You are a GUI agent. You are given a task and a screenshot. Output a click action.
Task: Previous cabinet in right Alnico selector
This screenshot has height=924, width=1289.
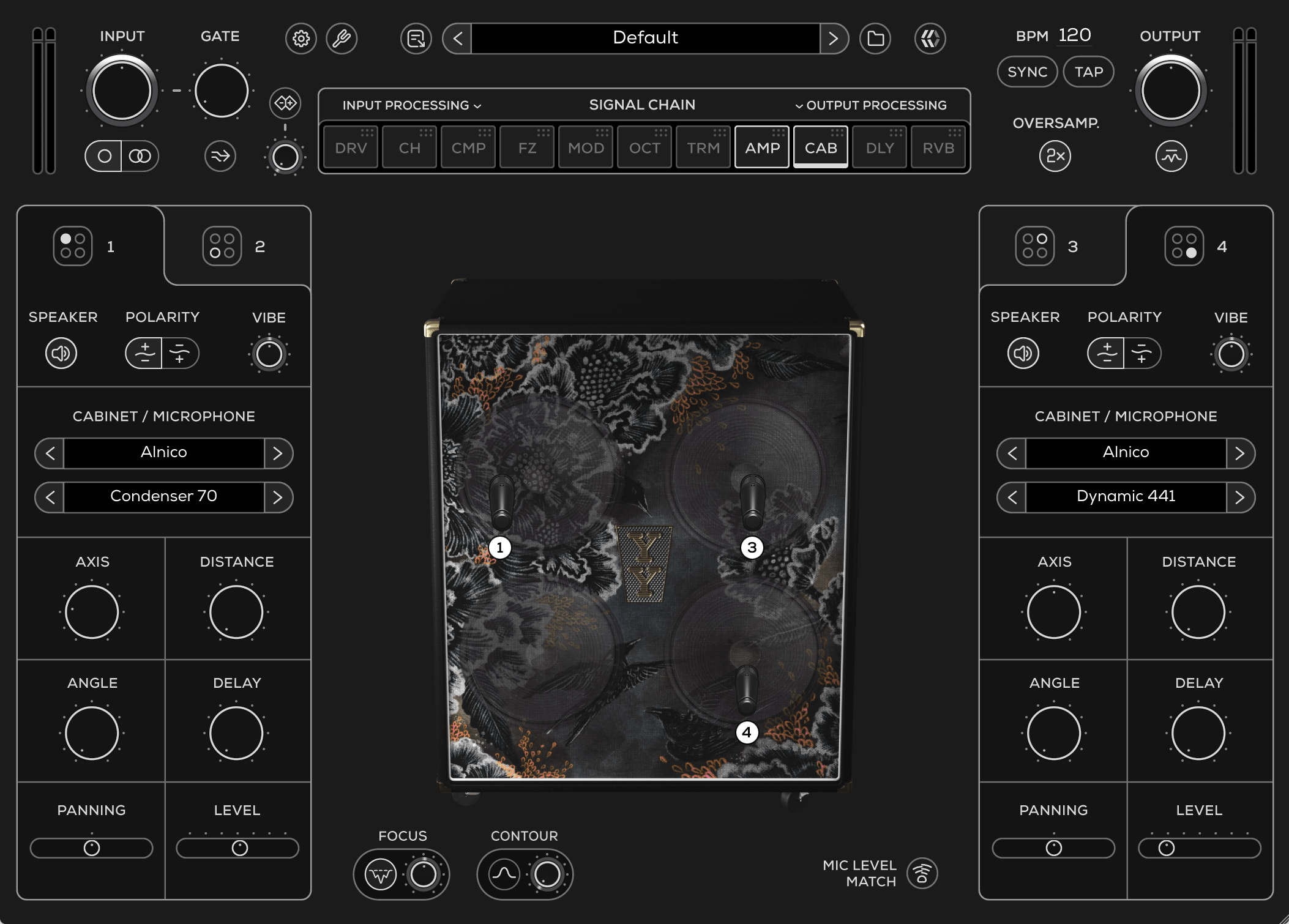1012,453
